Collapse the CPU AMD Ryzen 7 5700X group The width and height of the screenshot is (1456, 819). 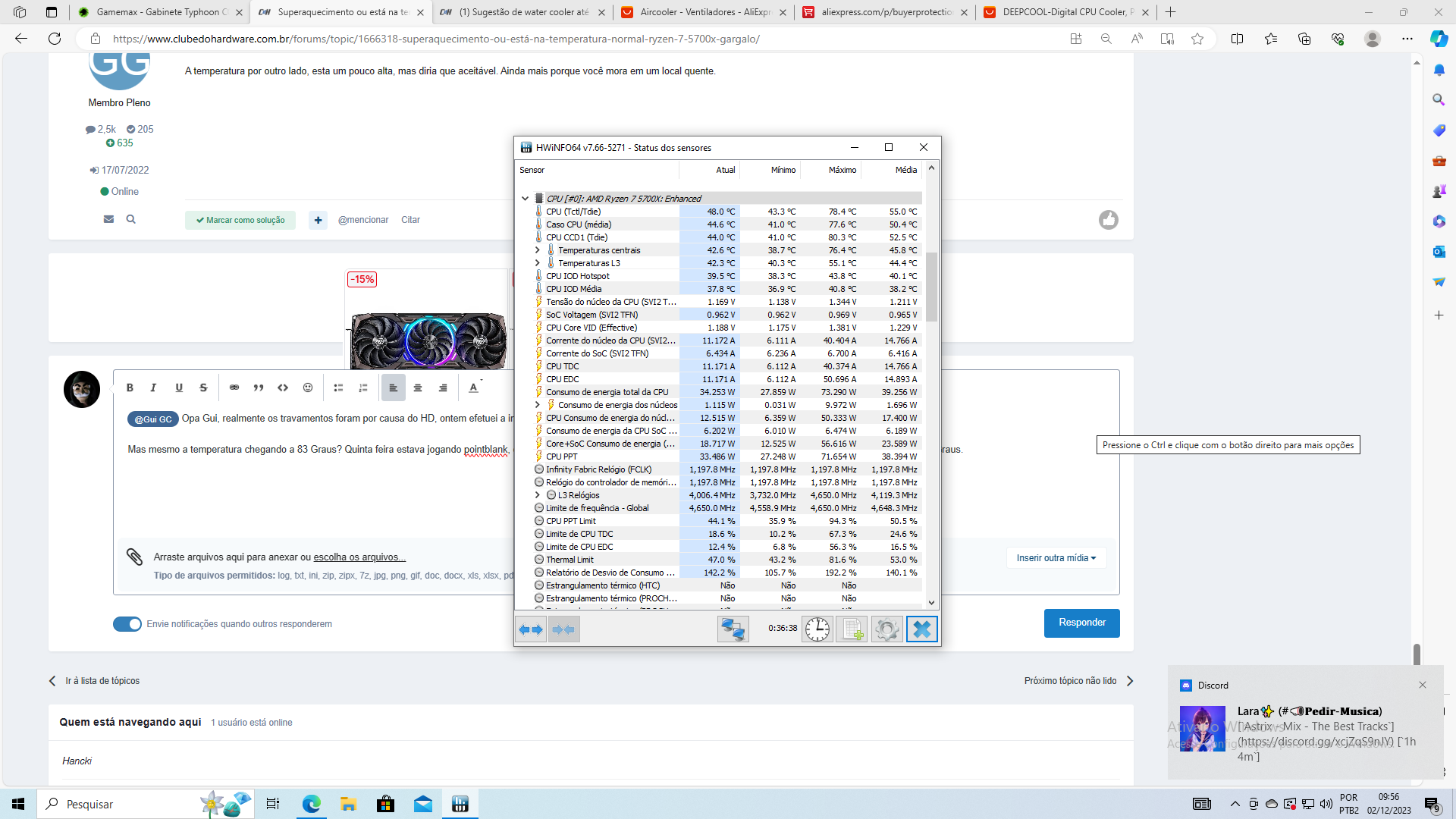525,199
